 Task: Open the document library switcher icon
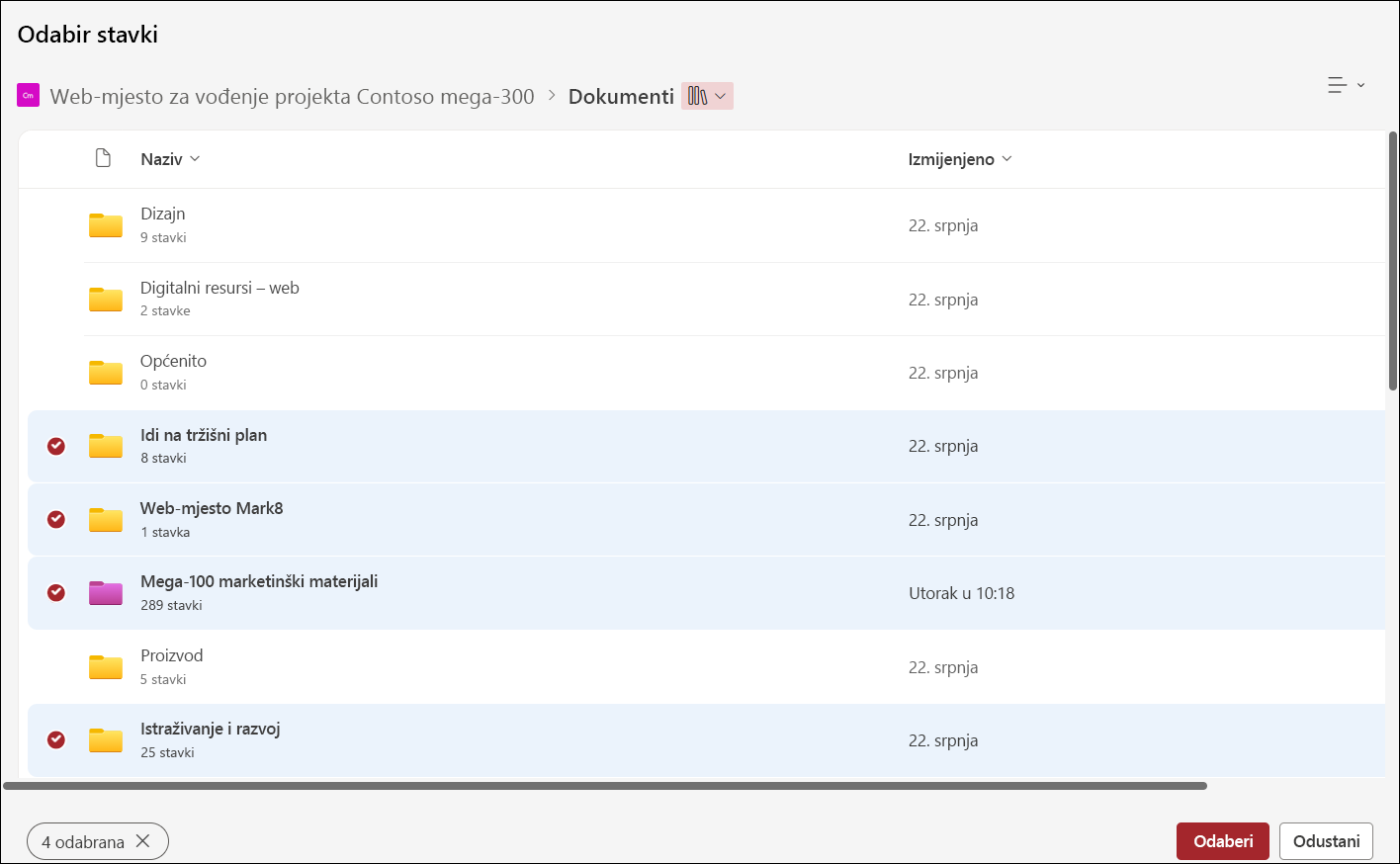(707, 96)
